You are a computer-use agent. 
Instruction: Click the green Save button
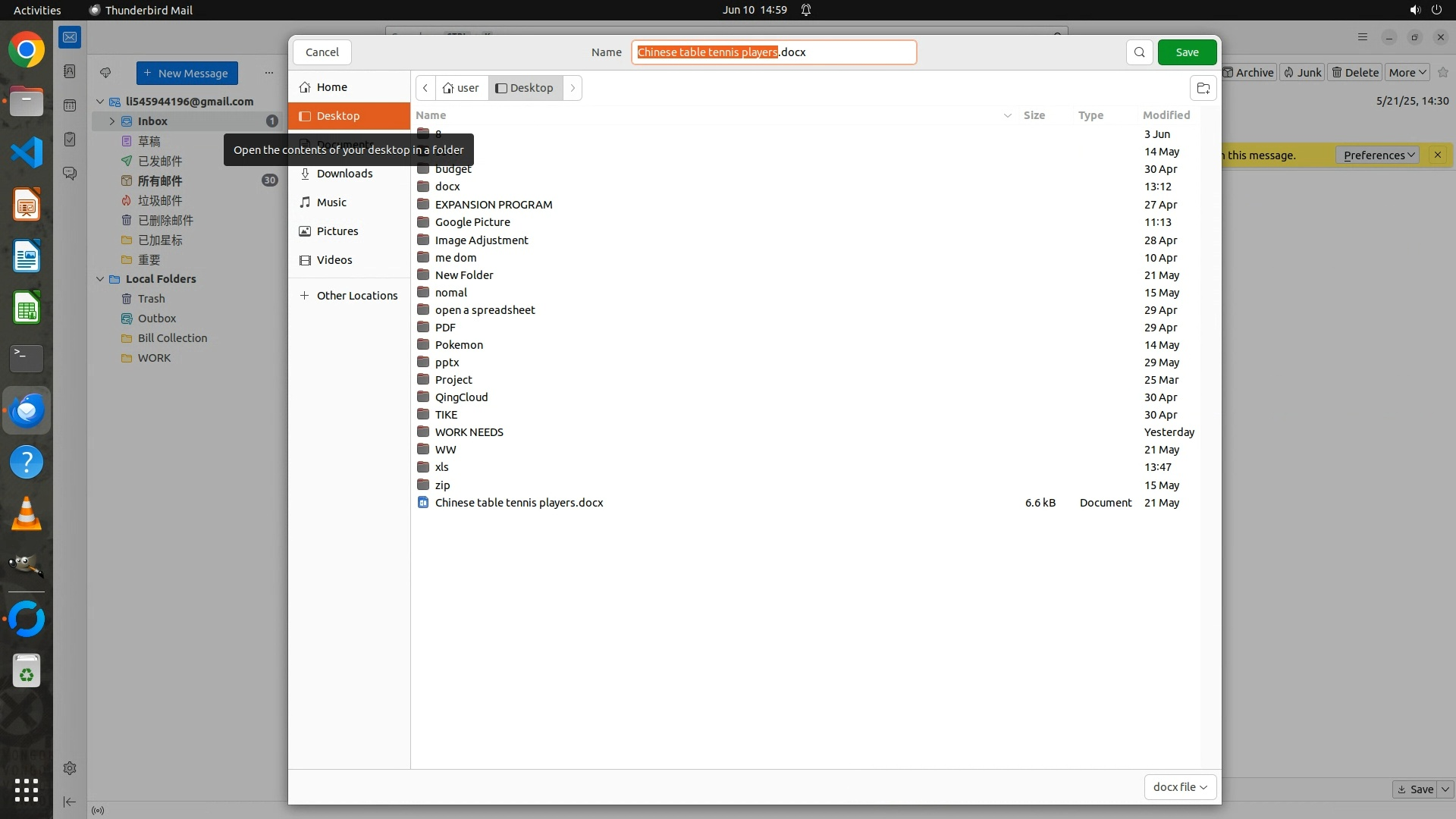(x=1187, y=52)
